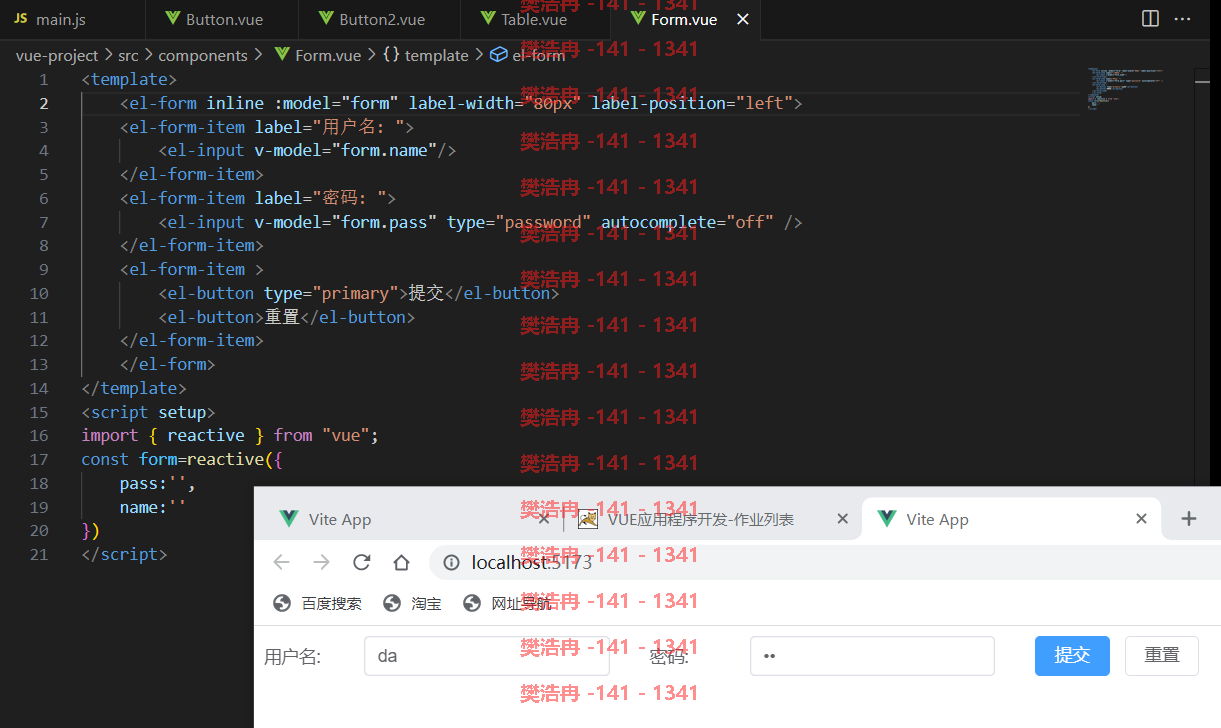
Task: Click Form.vue in the breadcrumb
Action: coord(328,55)
